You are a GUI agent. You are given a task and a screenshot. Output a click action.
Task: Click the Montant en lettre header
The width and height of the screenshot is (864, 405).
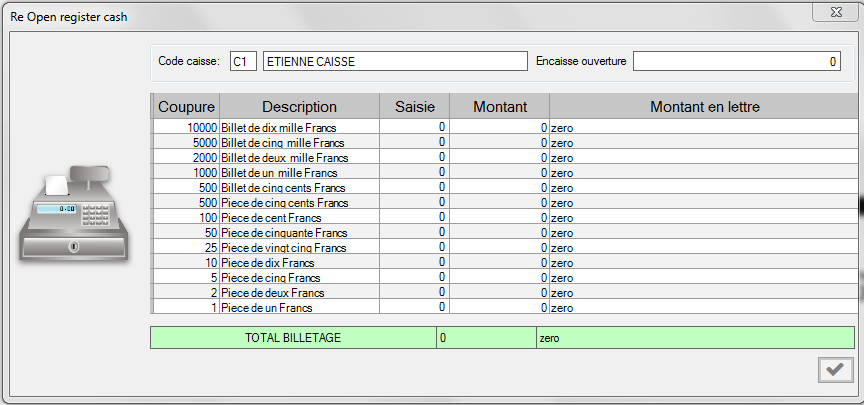click(706, 107)
